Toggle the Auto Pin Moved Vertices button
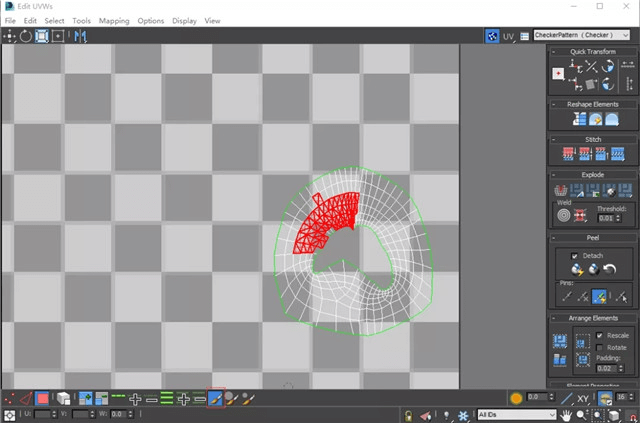The height and width of the screenshot is (423, 640). click(599, 297)
